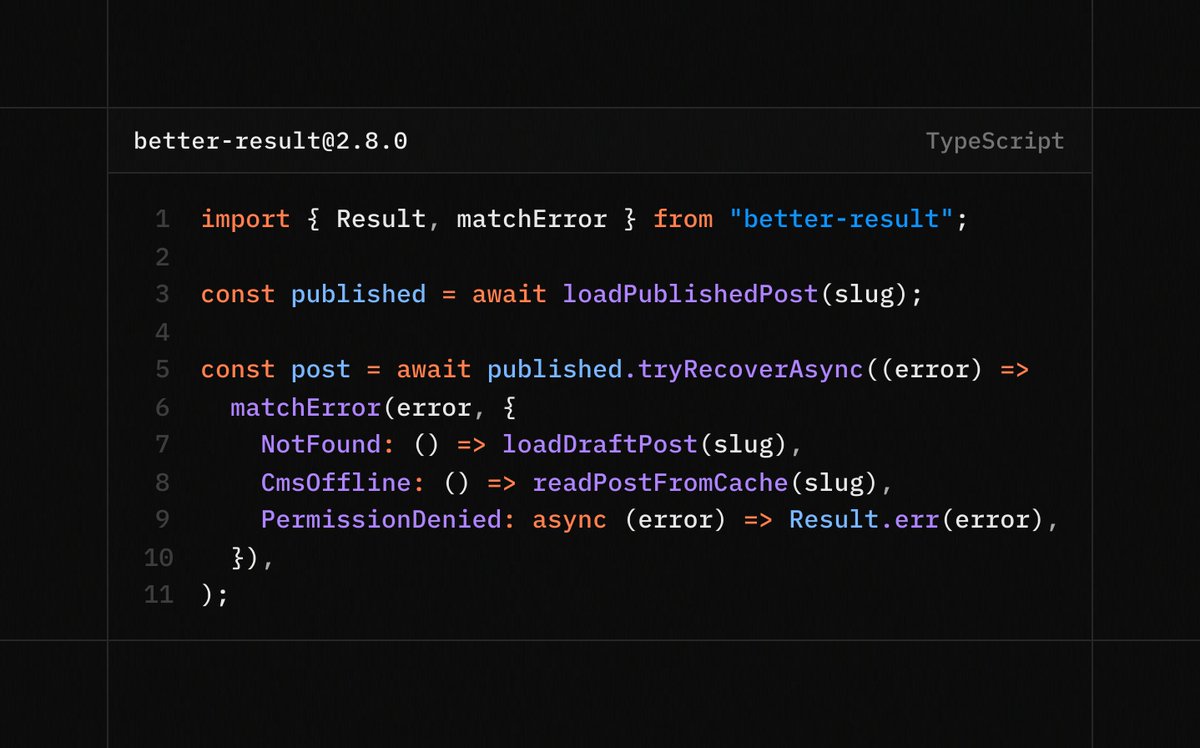Image resolution: width=1200 pixels, height=748 pixels.
Task: Click the published variable on line 3
Action: coord(358,294)
